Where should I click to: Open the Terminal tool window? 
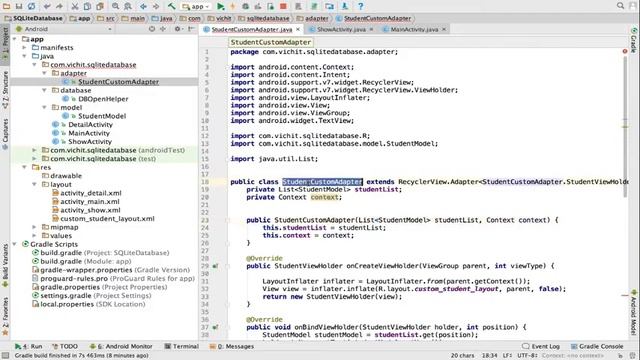coord(181,346)
